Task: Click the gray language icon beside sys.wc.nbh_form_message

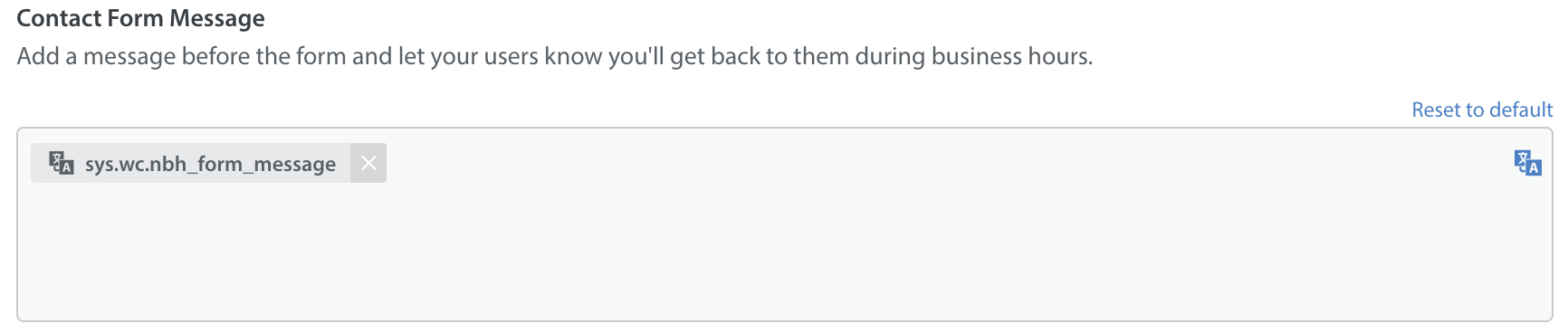Action: click(61, 163)
